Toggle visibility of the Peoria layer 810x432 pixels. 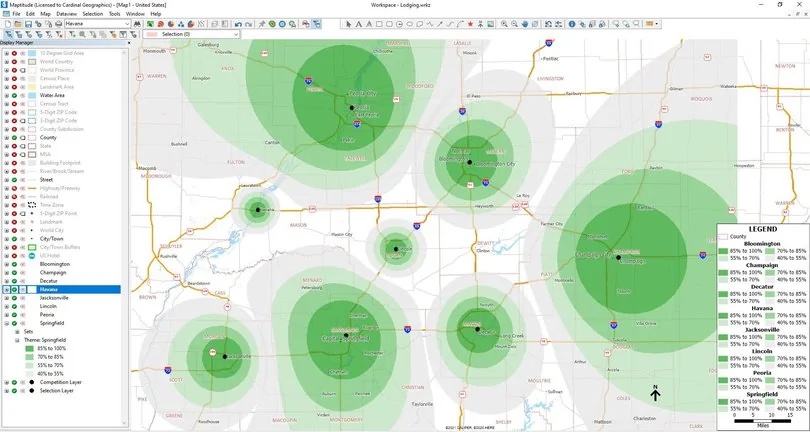point(13,315)
